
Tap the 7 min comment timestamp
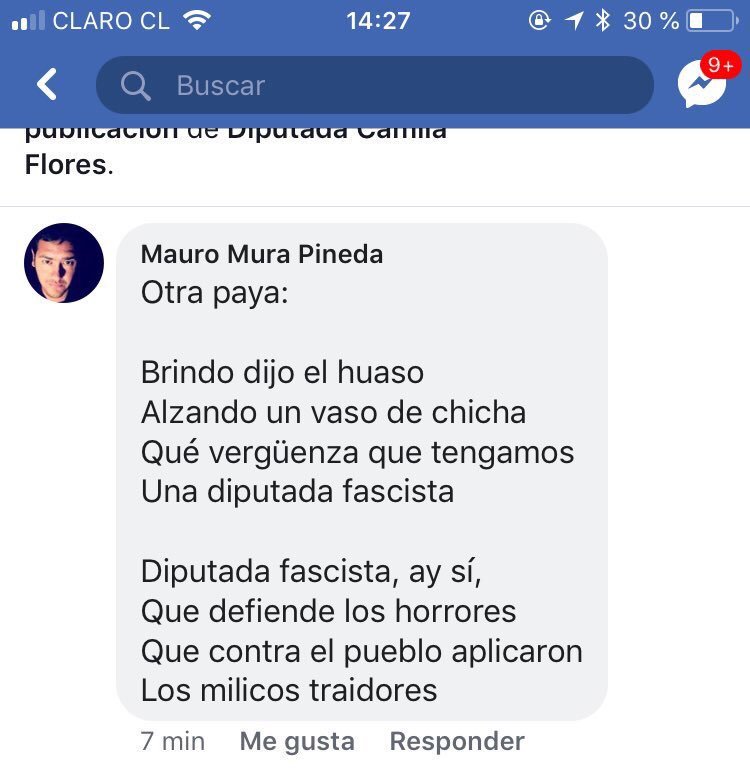[x=173, y=741]
